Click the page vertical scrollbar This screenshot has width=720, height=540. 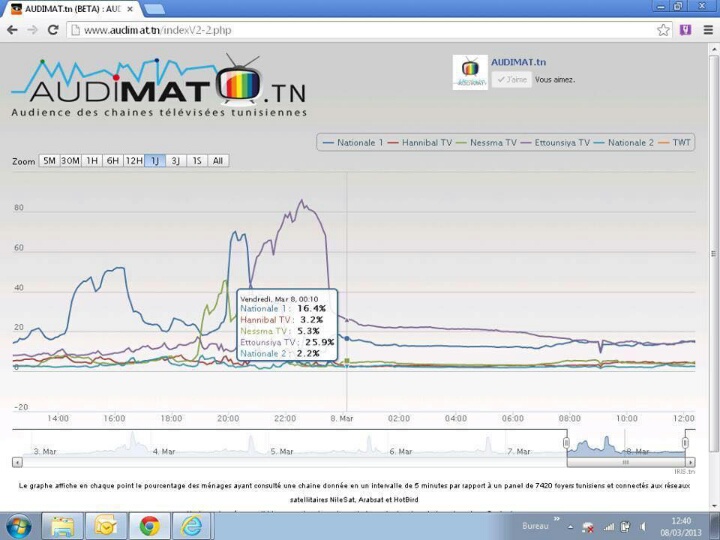tap(714, 253)
